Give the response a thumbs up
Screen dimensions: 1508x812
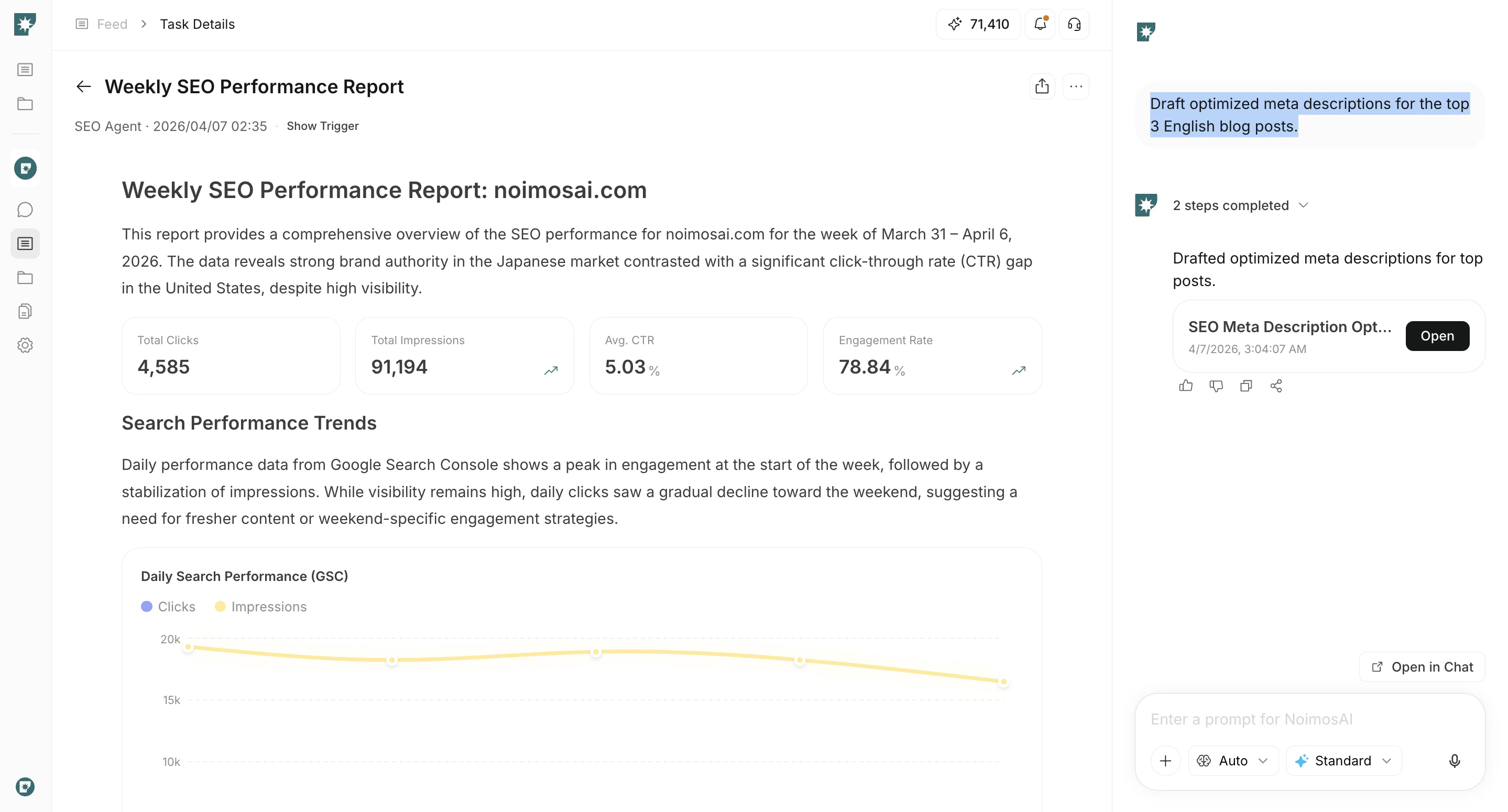click(x=1185, y=386)
